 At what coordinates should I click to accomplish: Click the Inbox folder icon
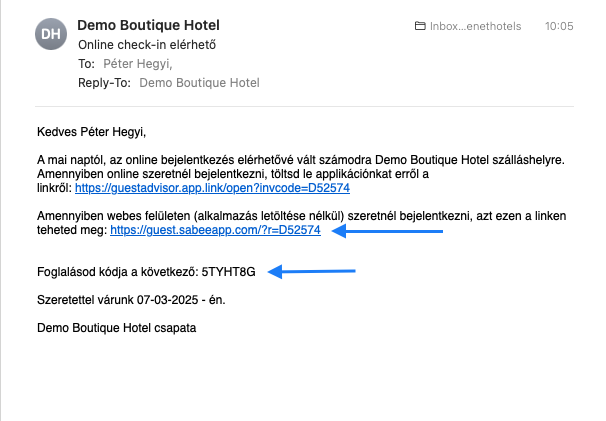(x=420, y=26)
